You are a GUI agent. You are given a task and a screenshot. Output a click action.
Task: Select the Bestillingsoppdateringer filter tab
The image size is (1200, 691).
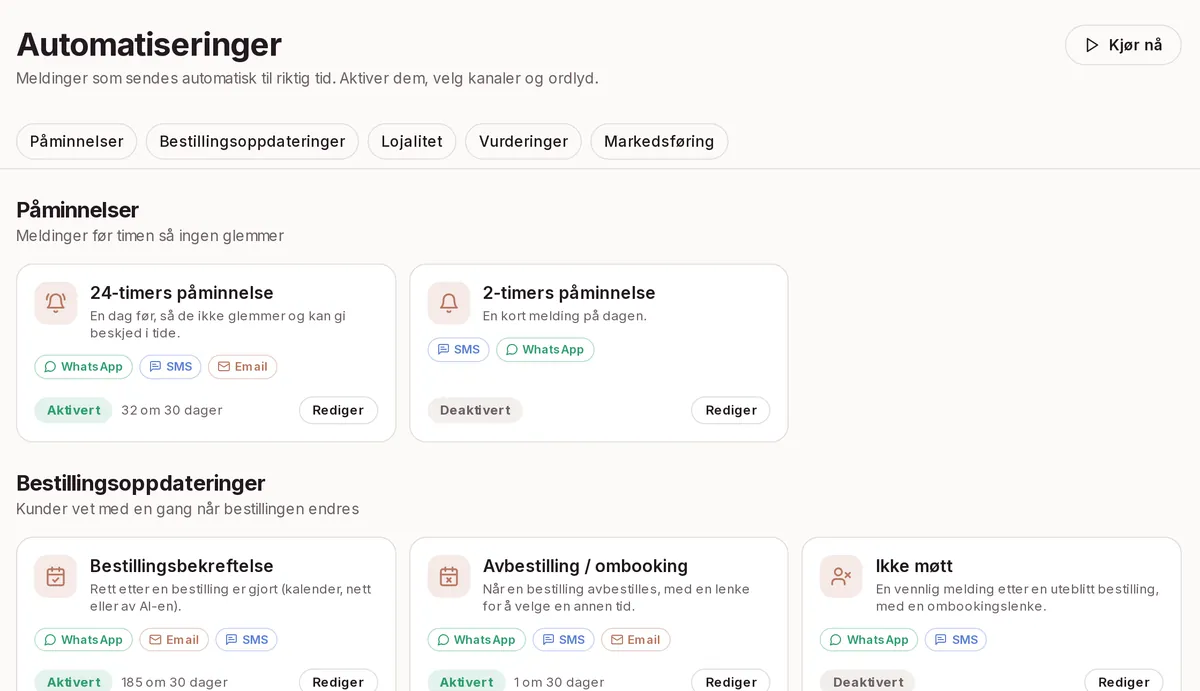coord(252,141)
